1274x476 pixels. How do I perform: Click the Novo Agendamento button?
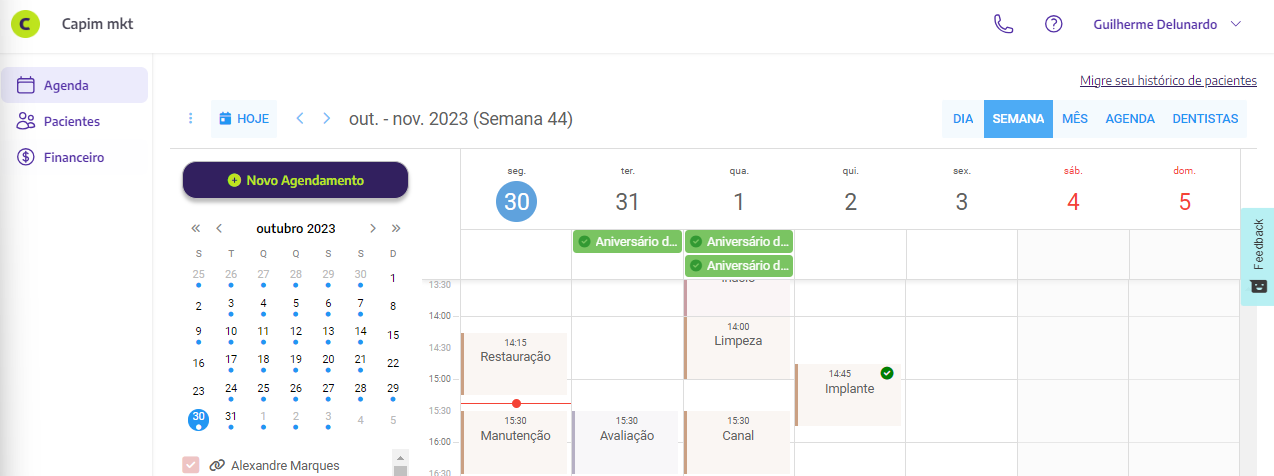click(x=295, y=180)
